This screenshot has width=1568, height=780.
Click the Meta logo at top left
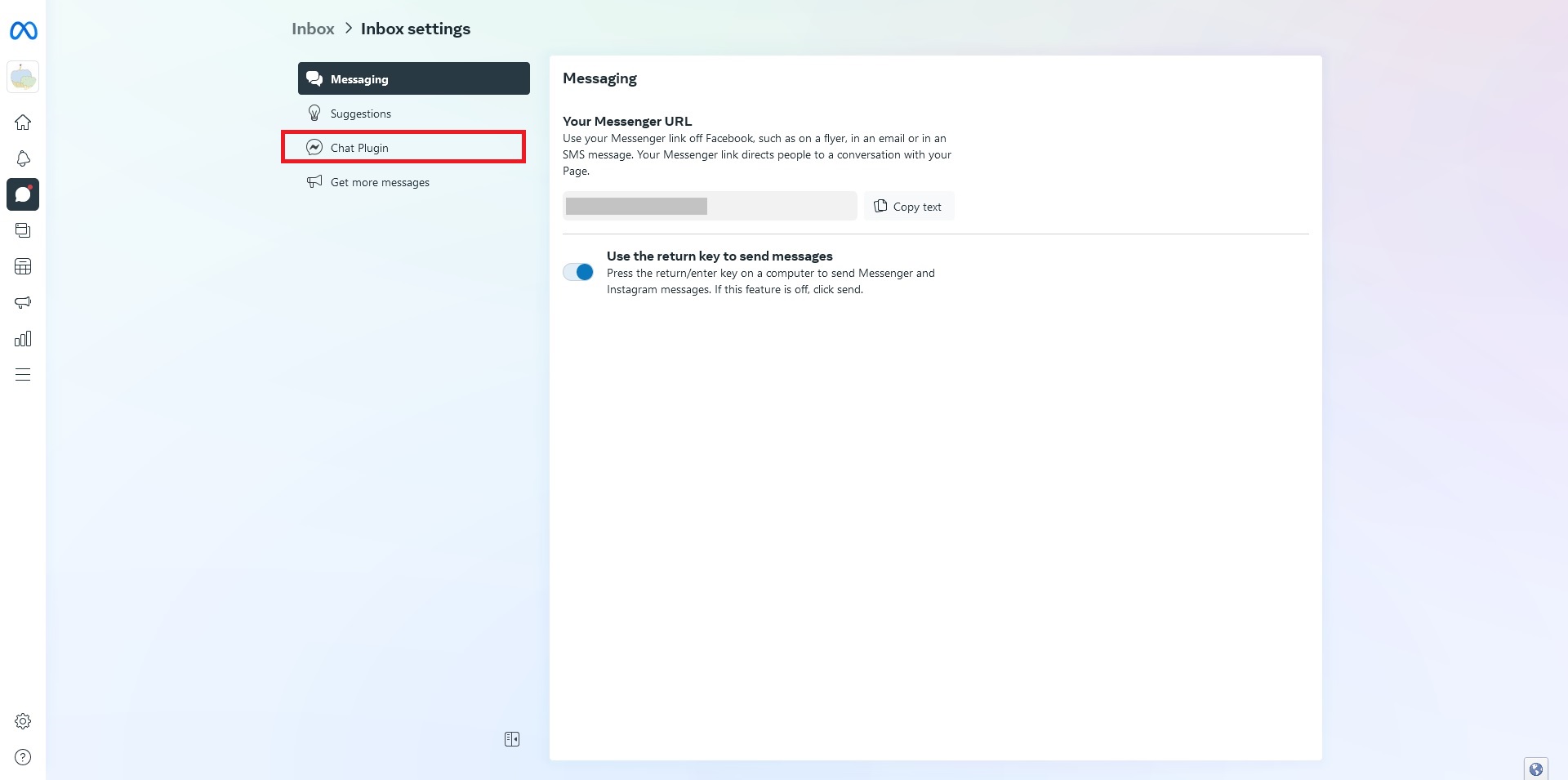coord(23,31)
